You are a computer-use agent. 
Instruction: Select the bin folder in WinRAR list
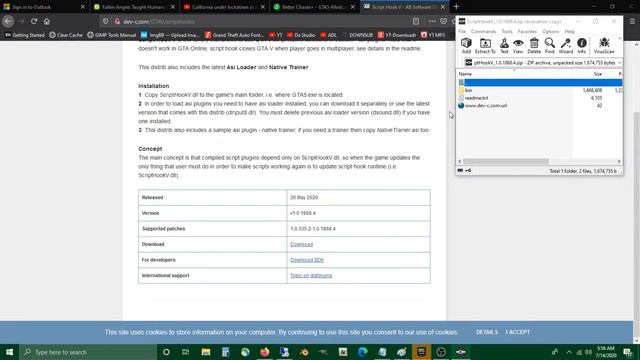click(468, 90)
